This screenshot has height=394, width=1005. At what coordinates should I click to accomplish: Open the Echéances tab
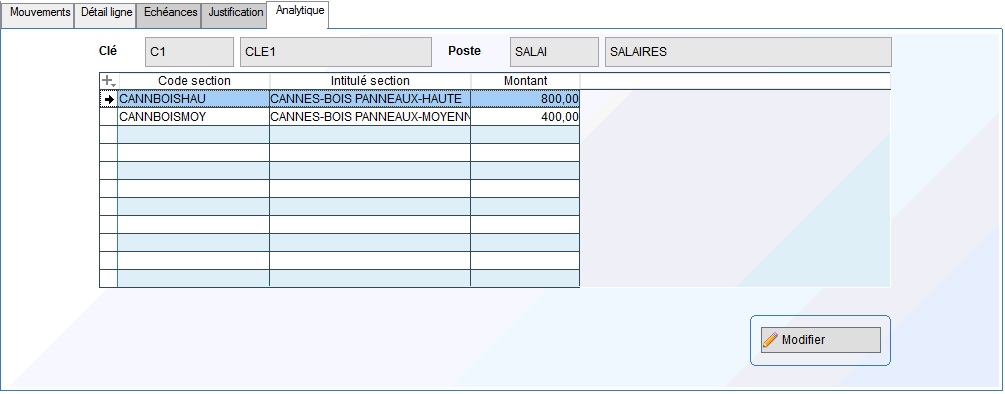(169, 14)
